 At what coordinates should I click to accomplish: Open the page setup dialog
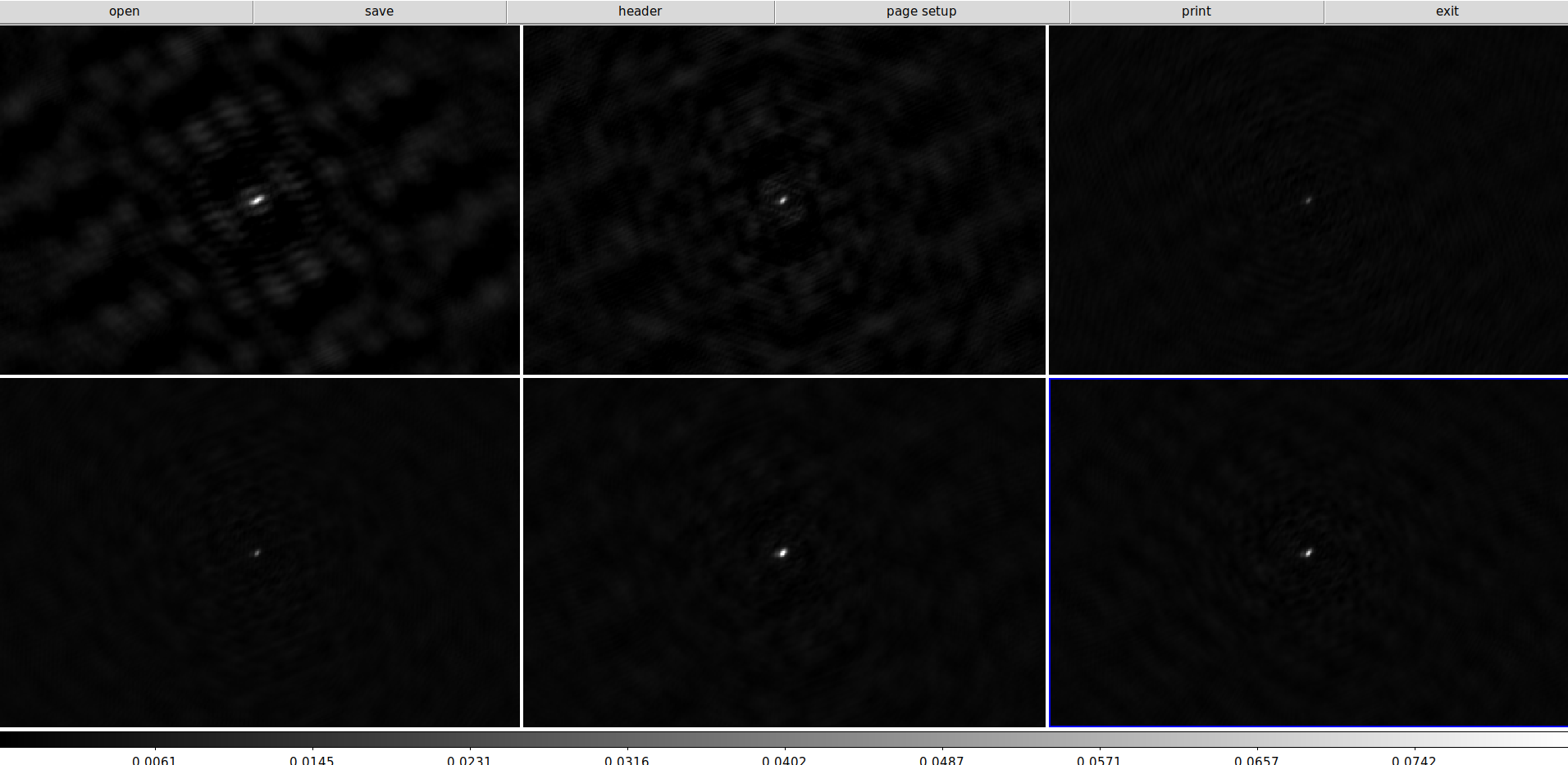(921, 11)
